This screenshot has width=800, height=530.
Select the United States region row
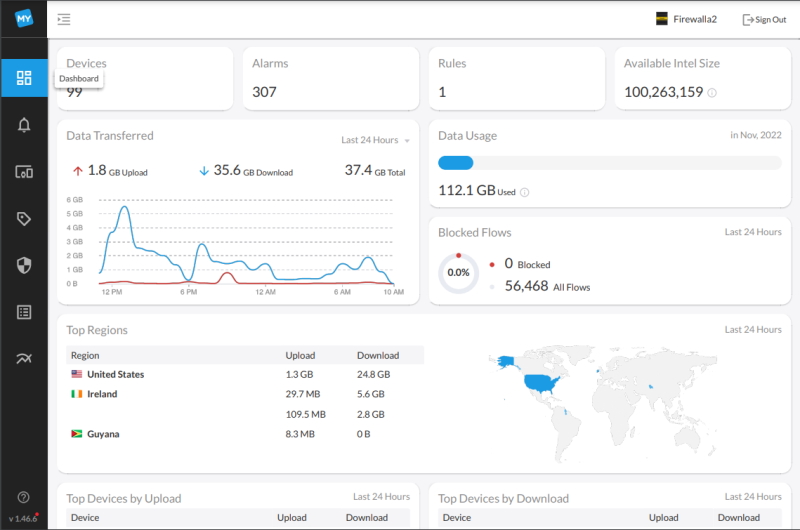[x=245, y=374]
